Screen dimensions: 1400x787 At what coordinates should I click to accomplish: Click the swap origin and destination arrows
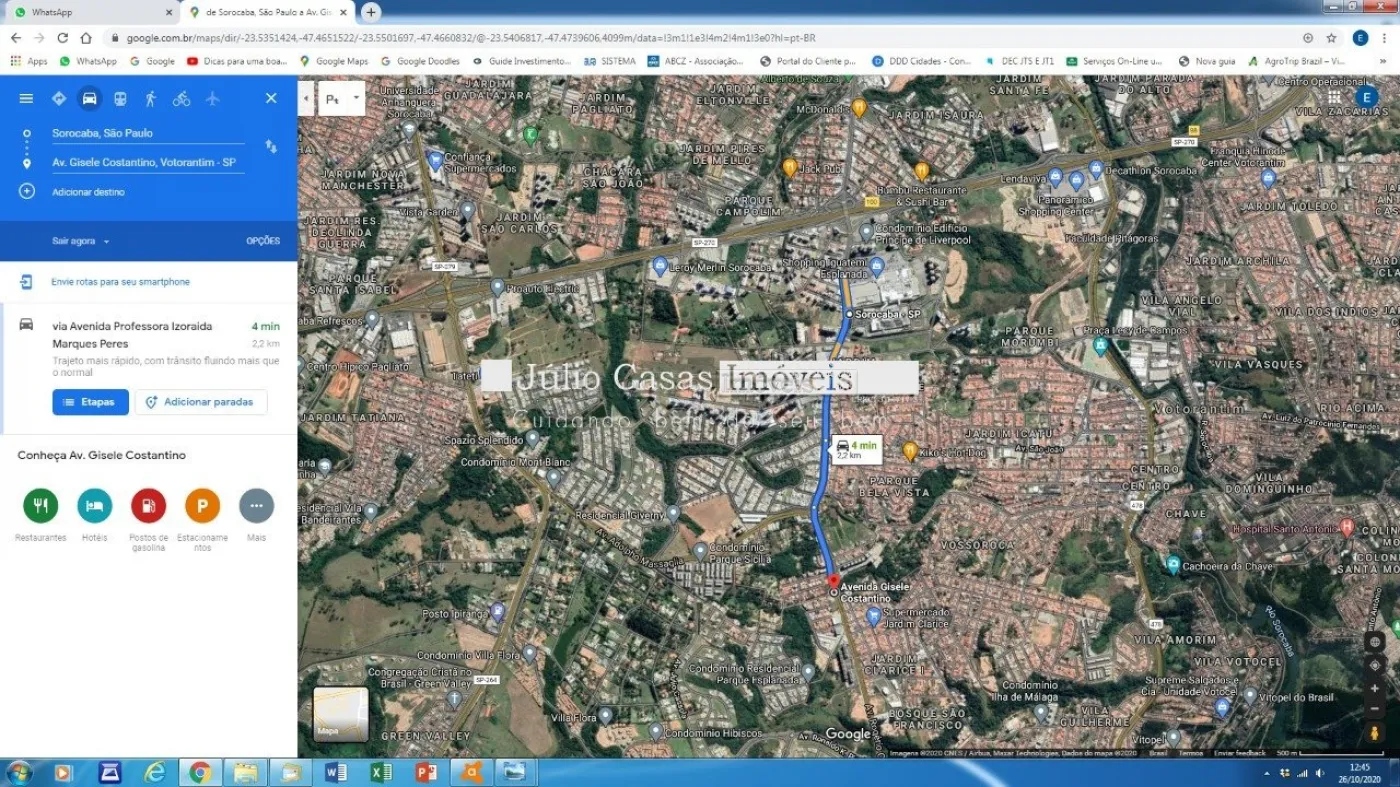pos(271,146)
